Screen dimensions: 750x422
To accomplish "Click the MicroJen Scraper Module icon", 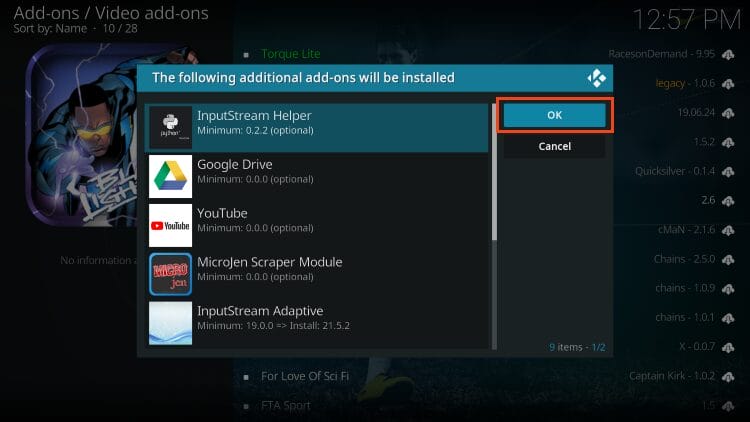I will pos(170,274).
